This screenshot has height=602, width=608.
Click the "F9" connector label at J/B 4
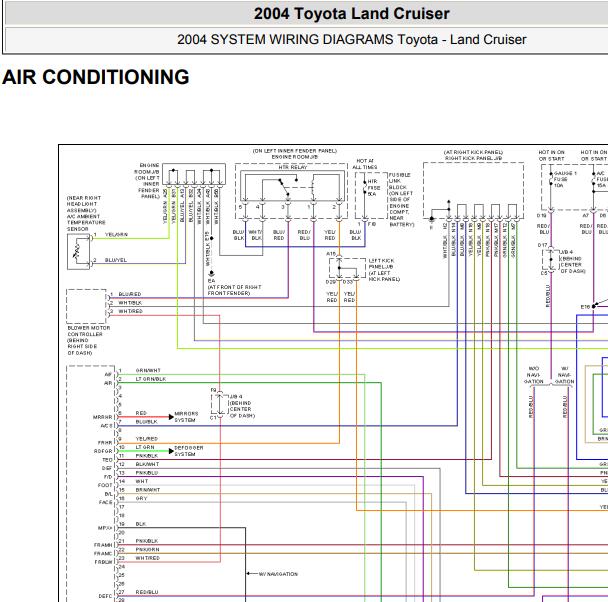(x=213, y=390)
